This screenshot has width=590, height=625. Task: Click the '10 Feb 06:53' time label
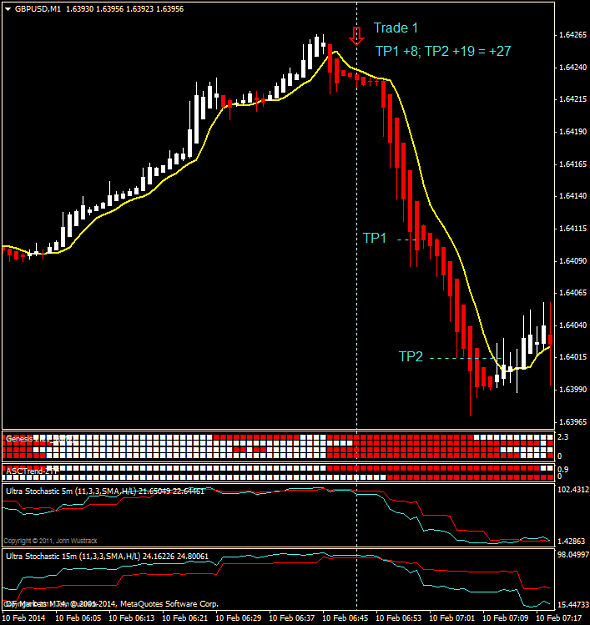pos(398,618)
